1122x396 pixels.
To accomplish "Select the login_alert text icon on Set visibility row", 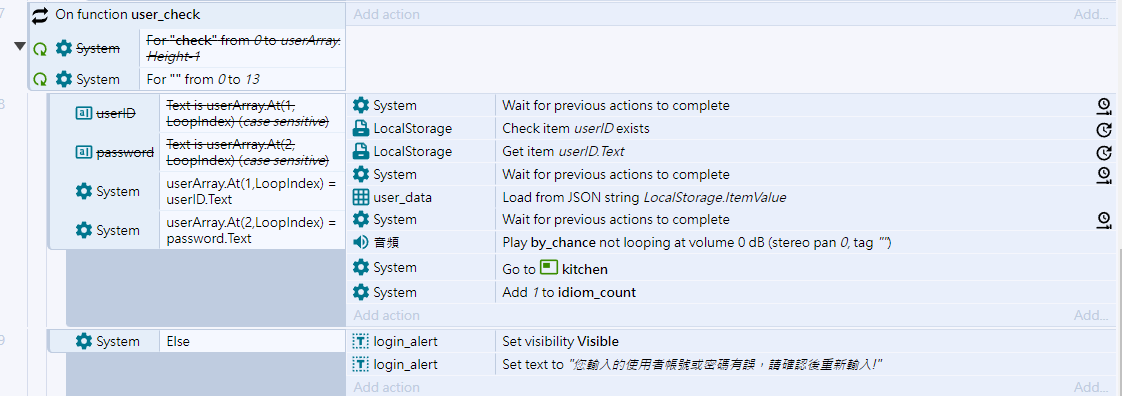I will 361,341.
